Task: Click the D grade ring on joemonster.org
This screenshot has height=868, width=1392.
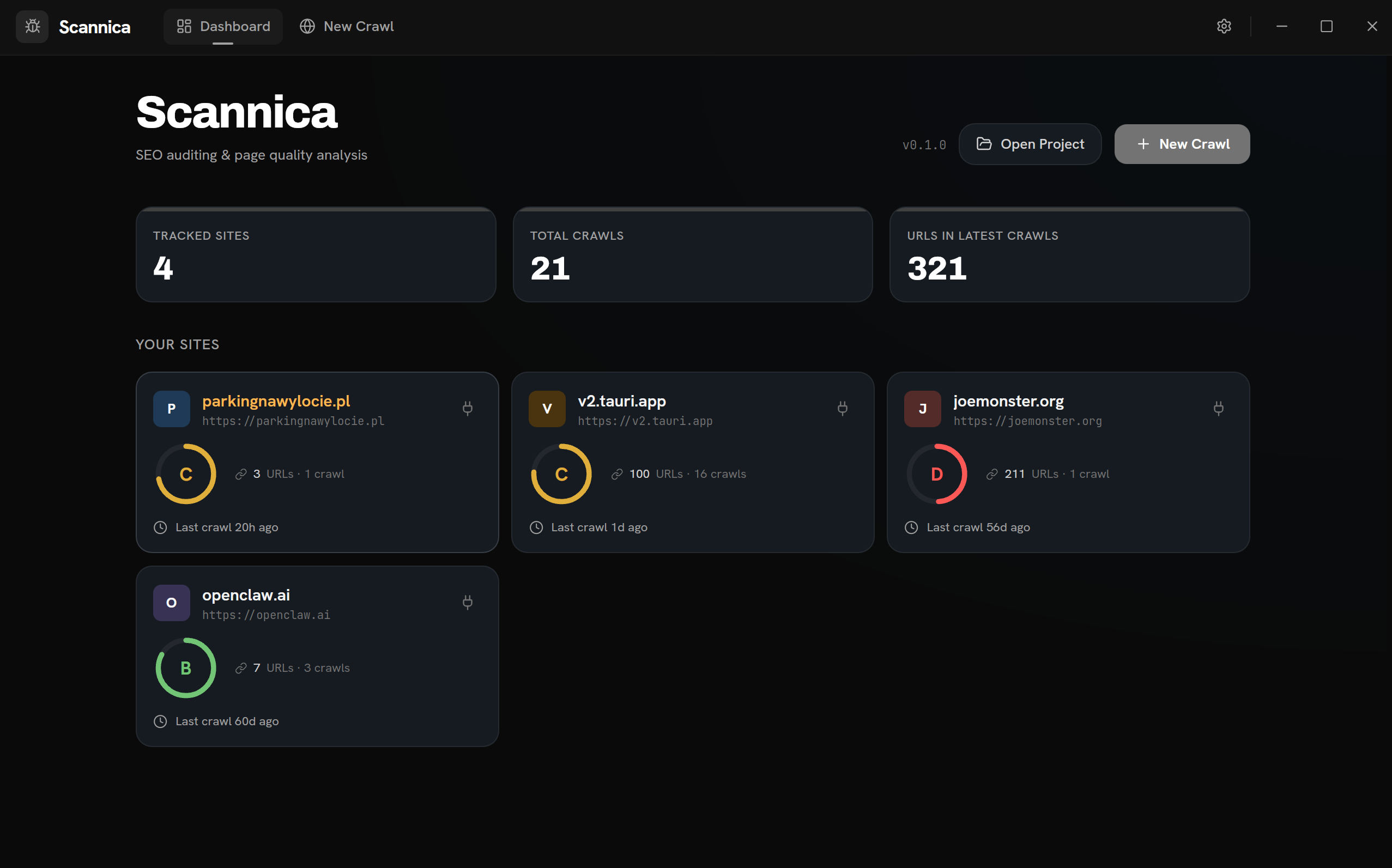Action: tap(936, 474)
